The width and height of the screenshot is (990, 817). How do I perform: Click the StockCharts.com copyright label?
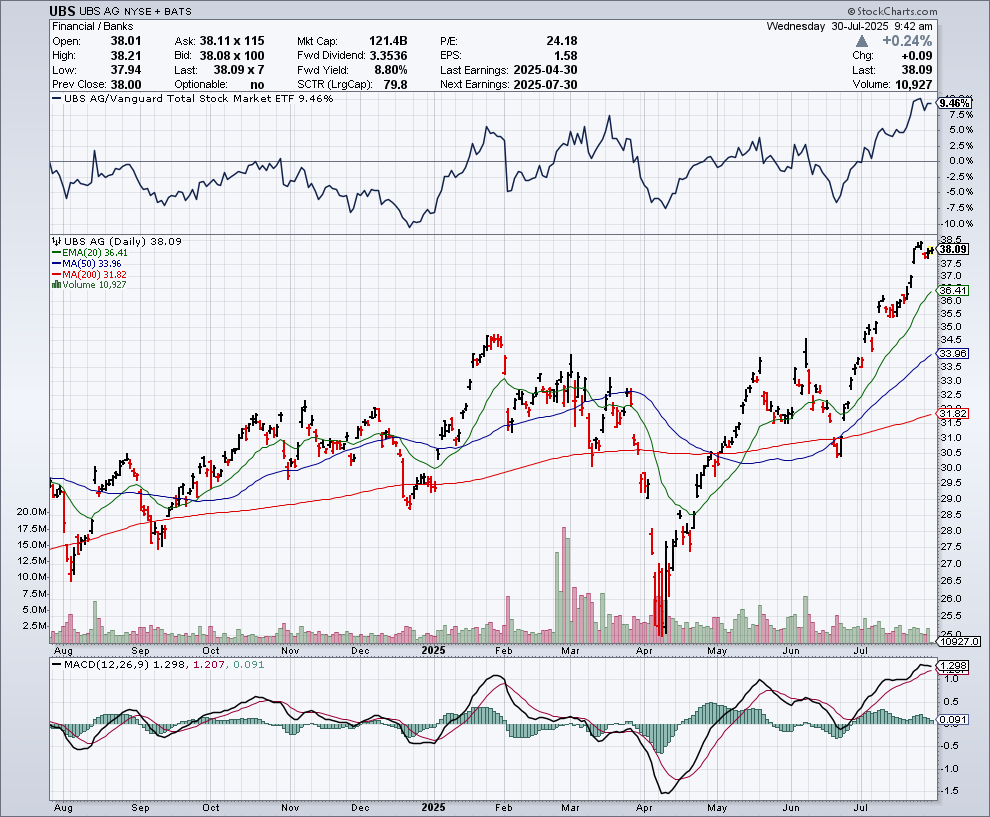point(892,11)
